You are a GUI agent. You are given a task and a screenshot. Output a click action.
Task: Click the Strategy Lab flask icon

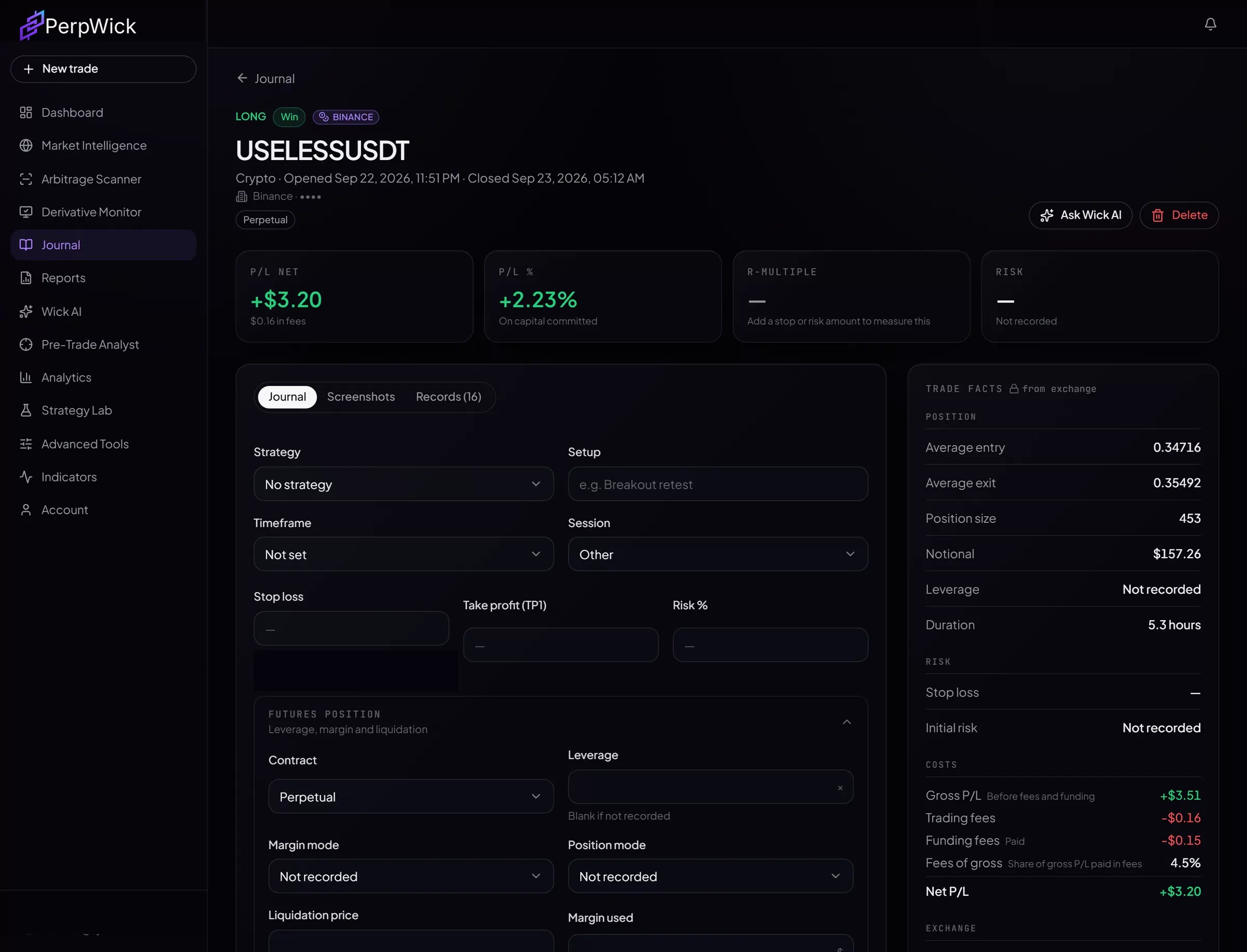[x=25, y=410]
